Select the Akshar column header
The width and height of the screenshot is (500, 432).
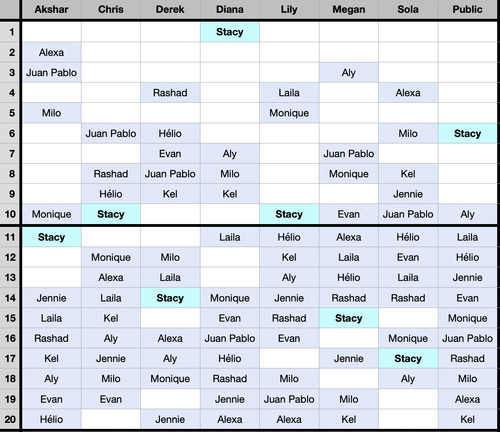(x=51, y=9)
